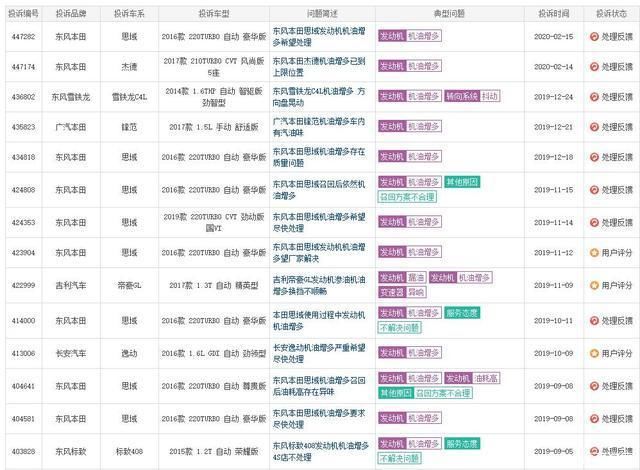Select the 变速器 异响 tag for 帝豪GL
The width and height of the screenshot is (640, 470).
[402, 292]
